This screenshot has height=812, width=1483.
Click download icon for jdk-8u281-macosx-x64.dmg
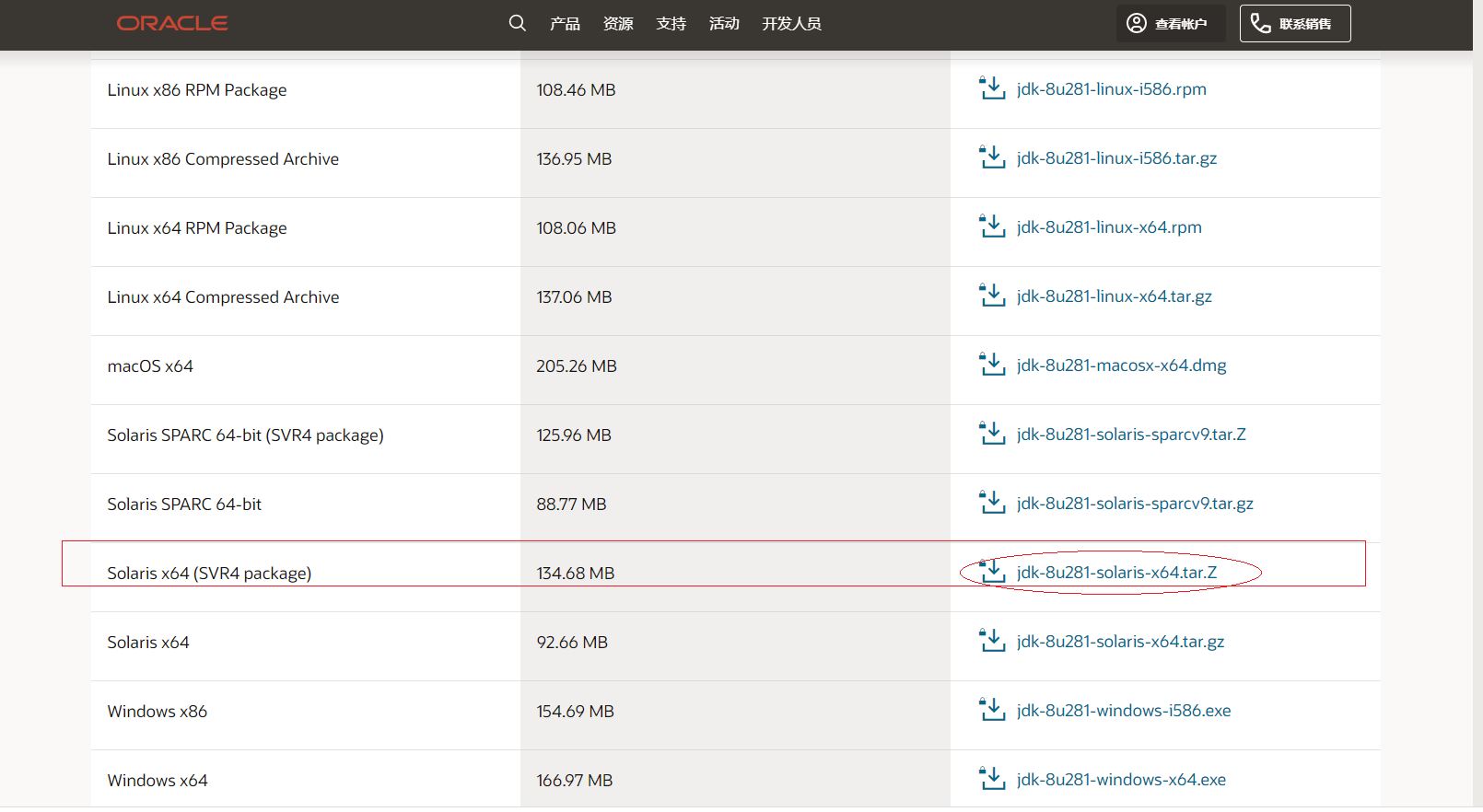992,365
